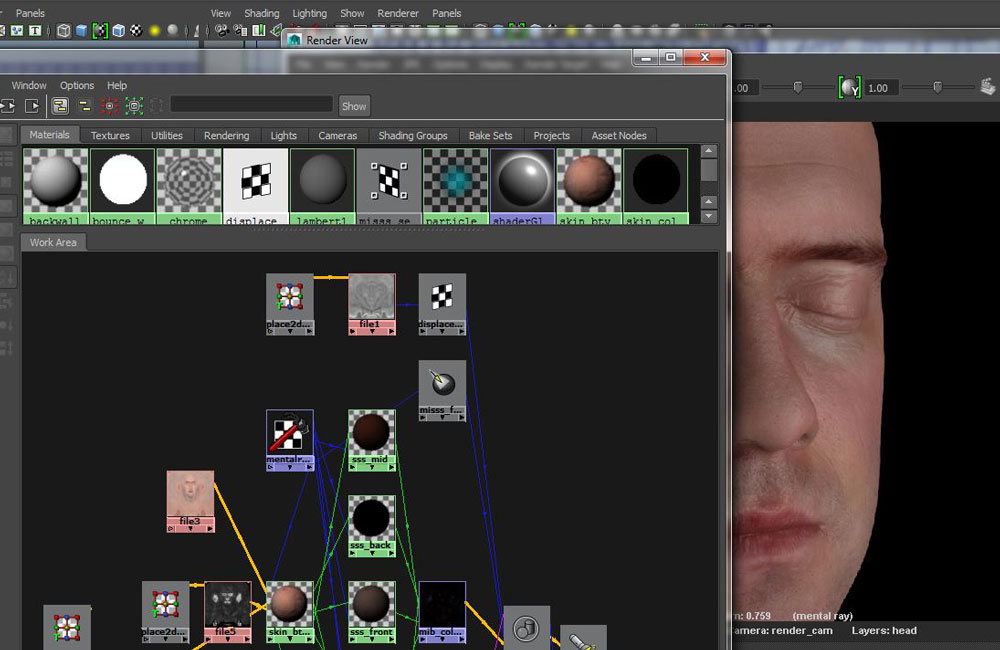This screenshot has width=1000, height=650.
Task: Toggle the green-bracketed sphere icon in viewport toolbar
Action: (x=100, y=31)
